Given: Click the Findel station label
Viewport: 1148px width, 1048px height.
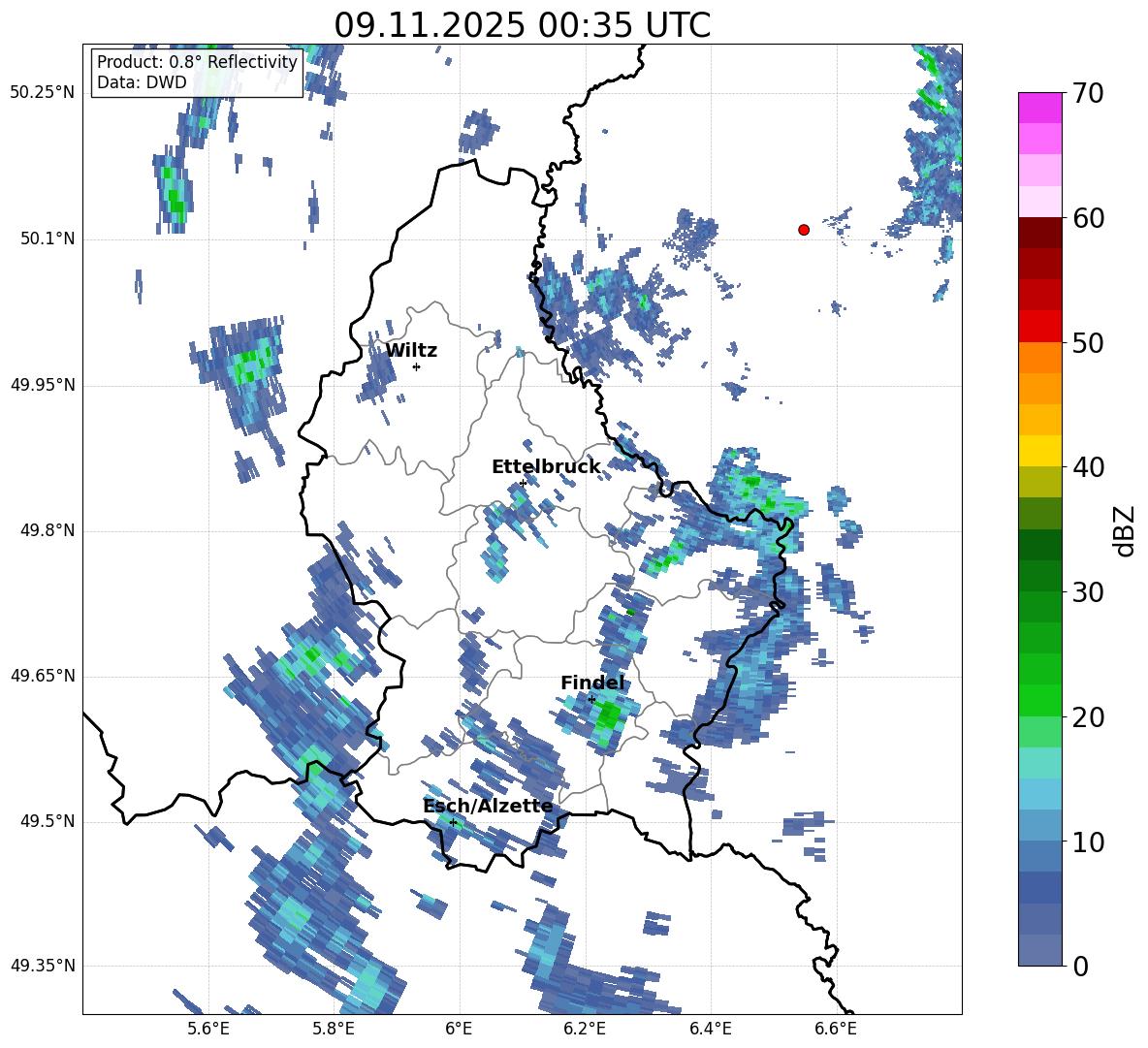Looking at the screenshot, I should tap(592, 683).
